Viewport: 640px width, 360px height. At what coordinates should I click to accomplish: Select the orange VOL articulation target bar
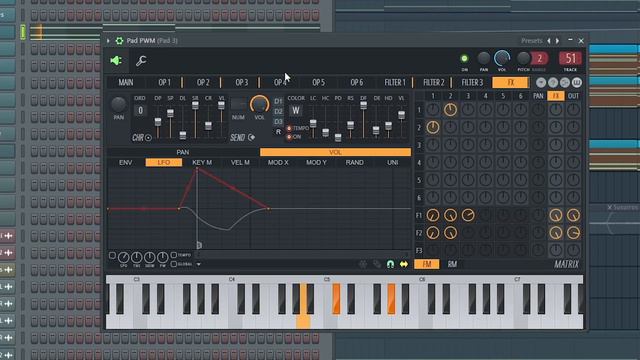336,152
